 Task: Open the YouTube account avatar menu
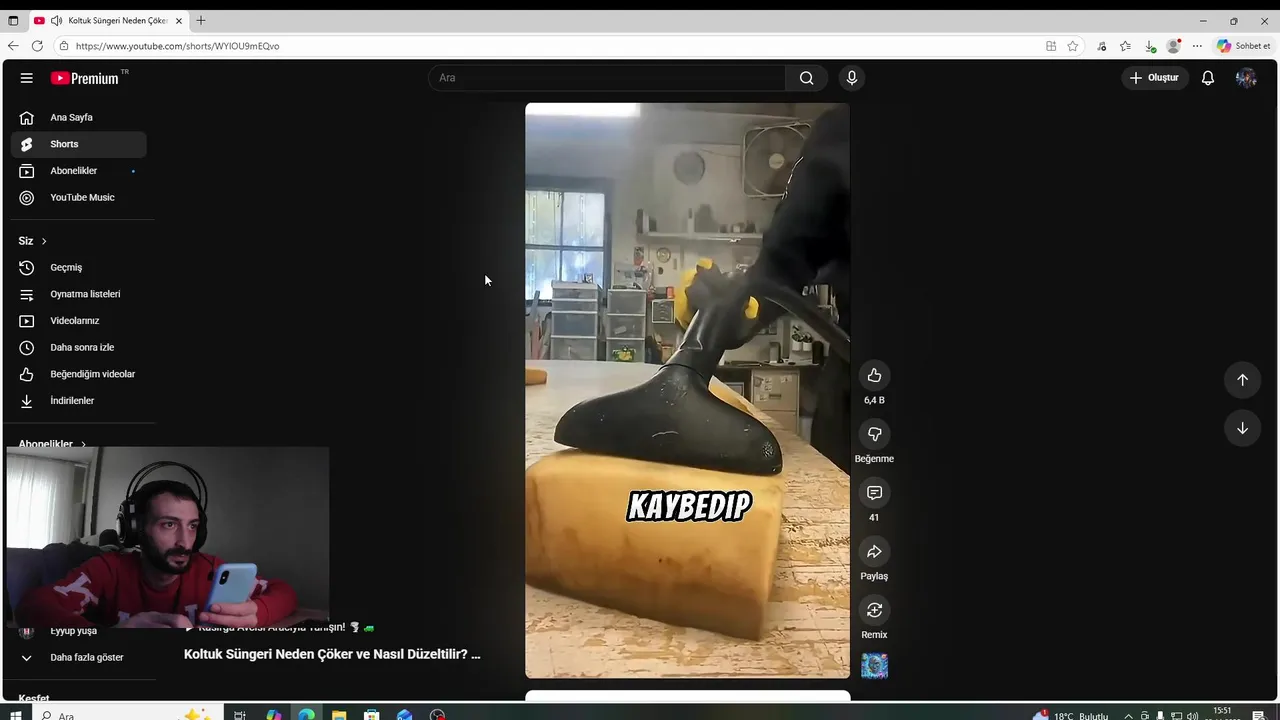click(x=1246, y=78)
